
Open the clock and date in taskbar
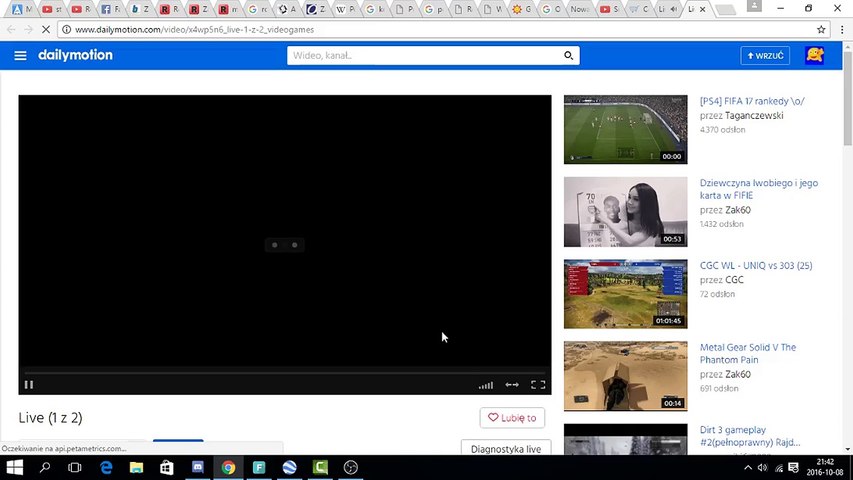pyautogui.click(x=825, y=467)
